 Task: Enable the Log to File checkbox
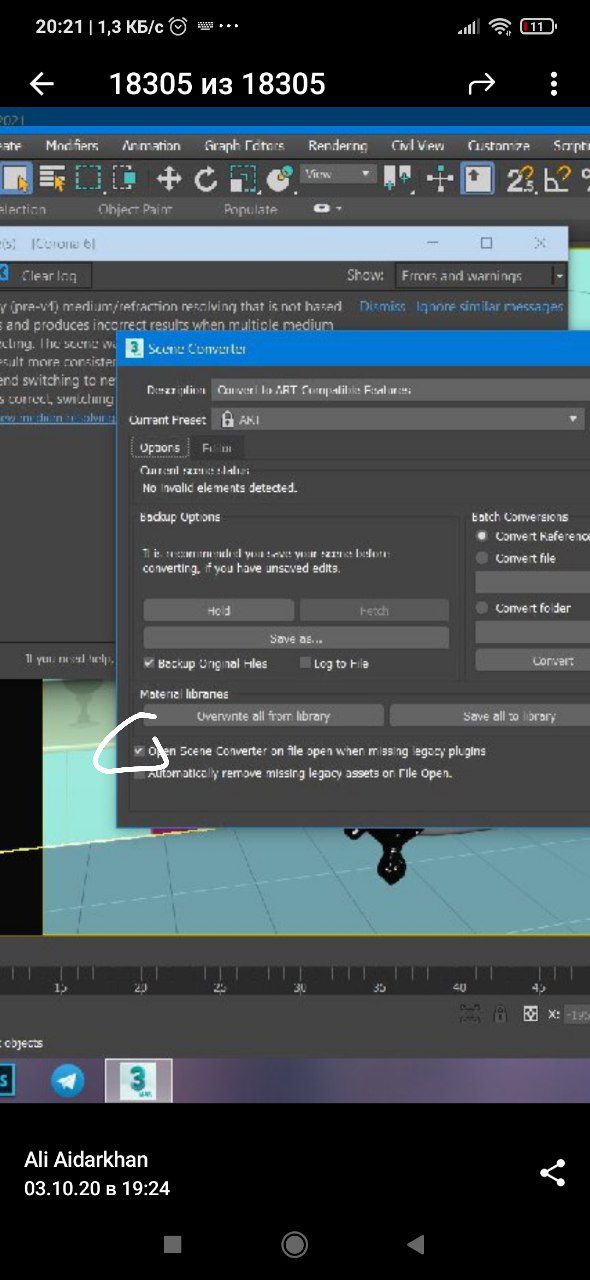click(x=305, y=663)
